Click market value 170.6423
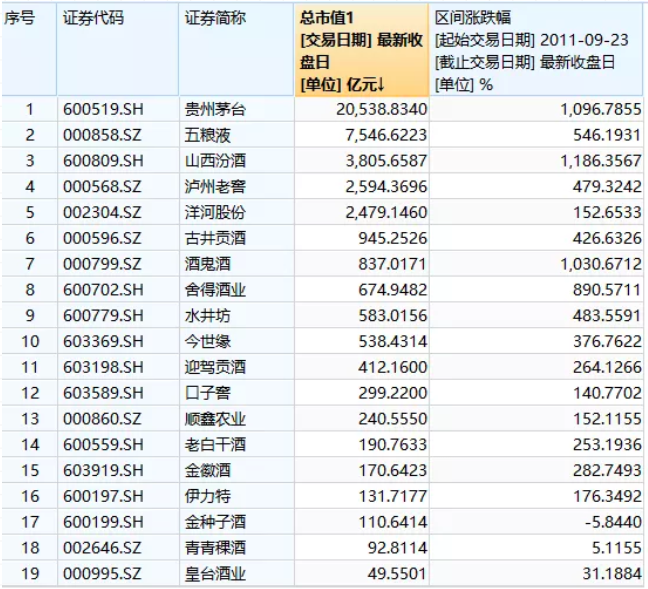The width and height of the screenshot is (648, 589). click(x=393, y=470)
